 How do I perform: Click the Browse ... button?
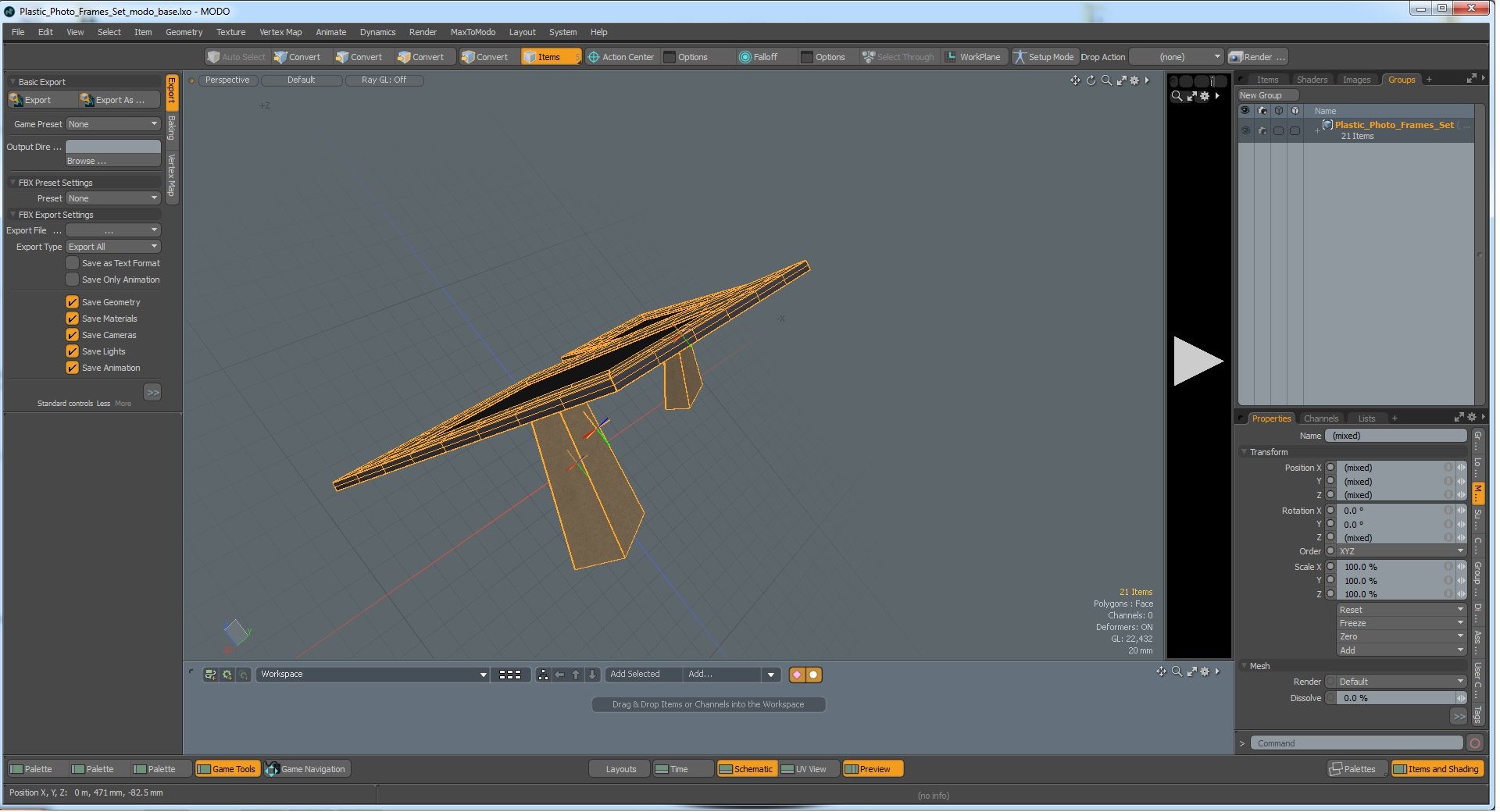coord(113,161)
